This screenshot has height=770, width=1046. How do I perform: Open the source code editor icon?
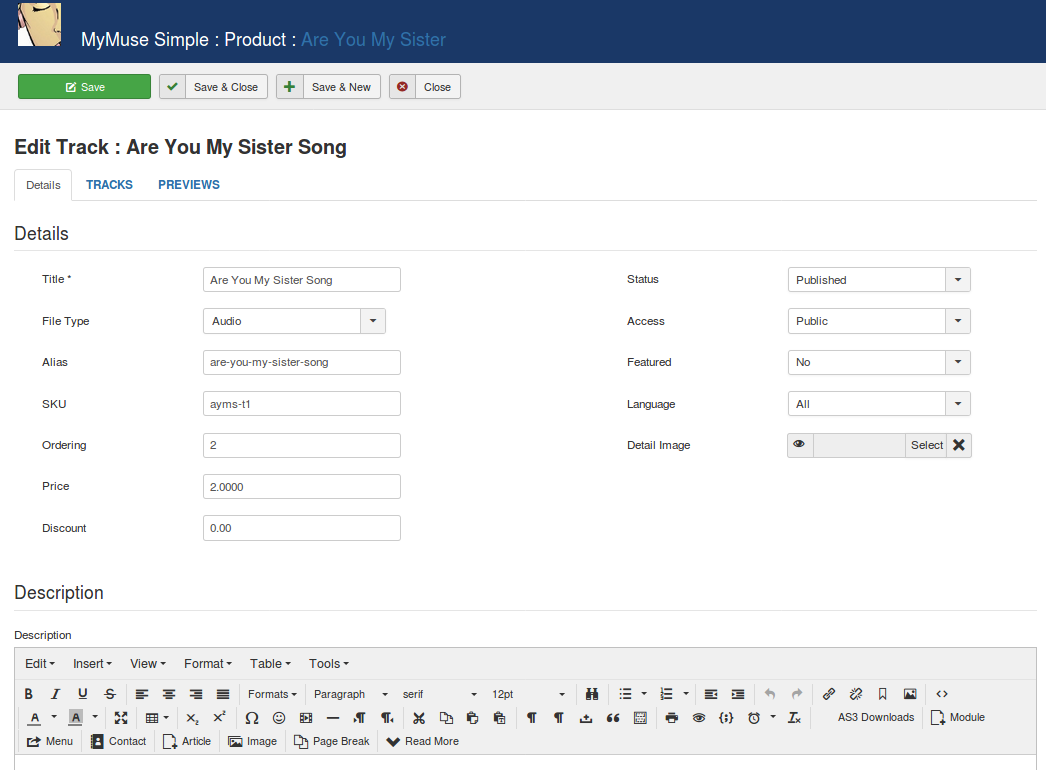[x=942, y=694]
